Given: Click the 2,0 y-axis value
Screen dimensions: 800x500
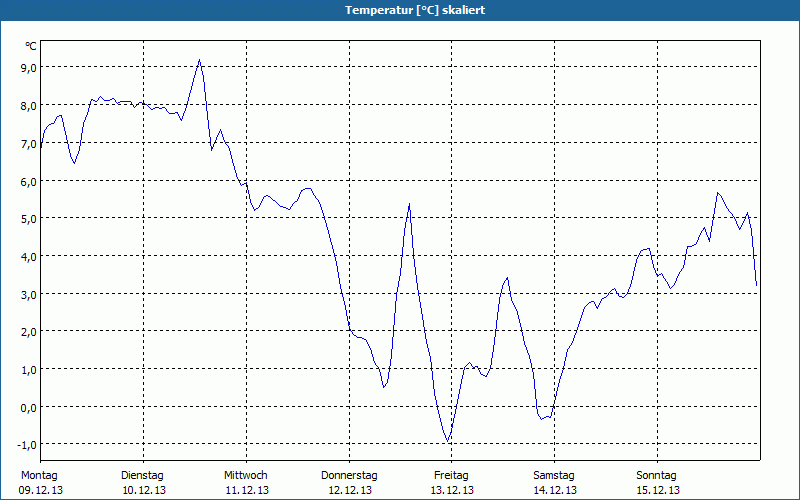Looking at the screenshot, I should point(28,332).
